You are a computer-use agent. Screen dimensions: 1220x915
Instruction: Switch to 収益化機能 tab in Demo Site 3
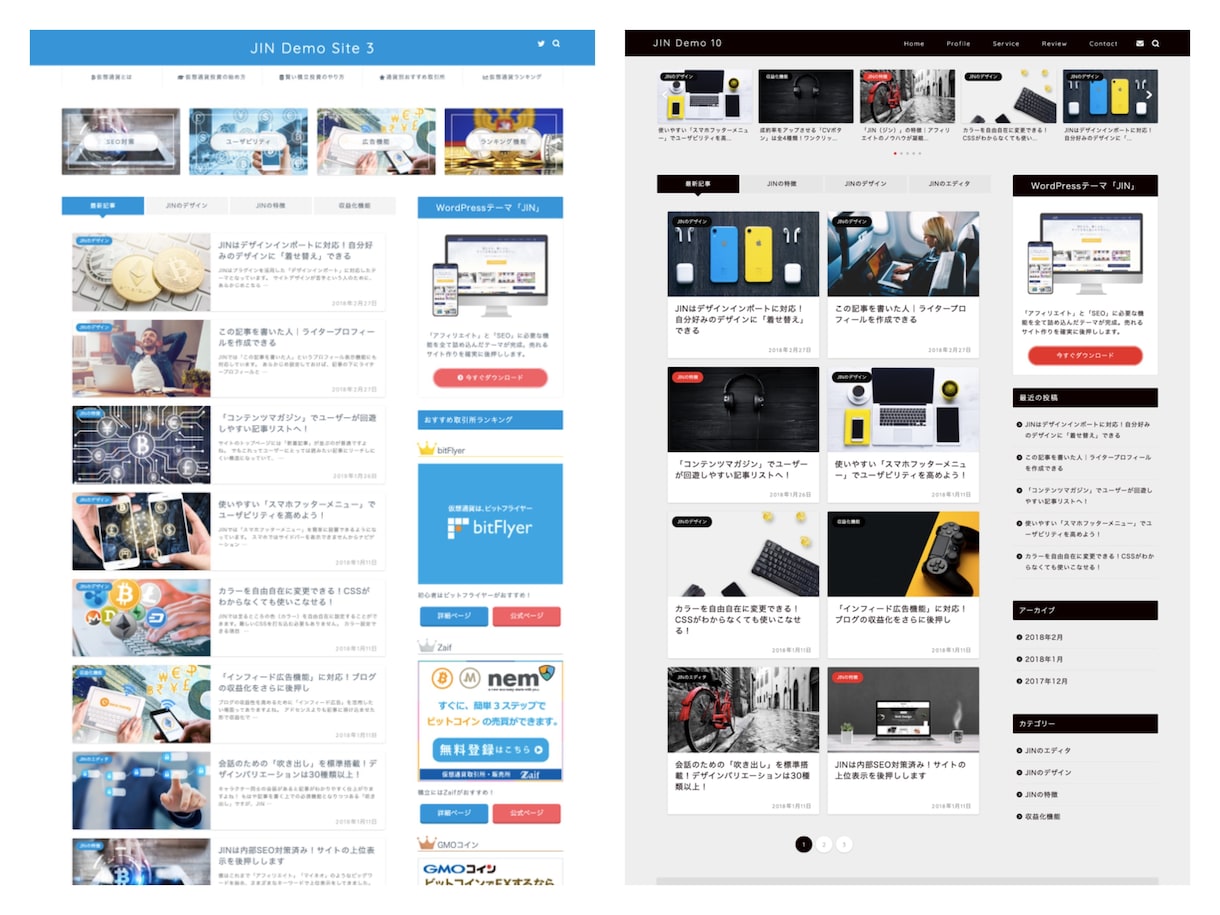click(x=354, y=206)
